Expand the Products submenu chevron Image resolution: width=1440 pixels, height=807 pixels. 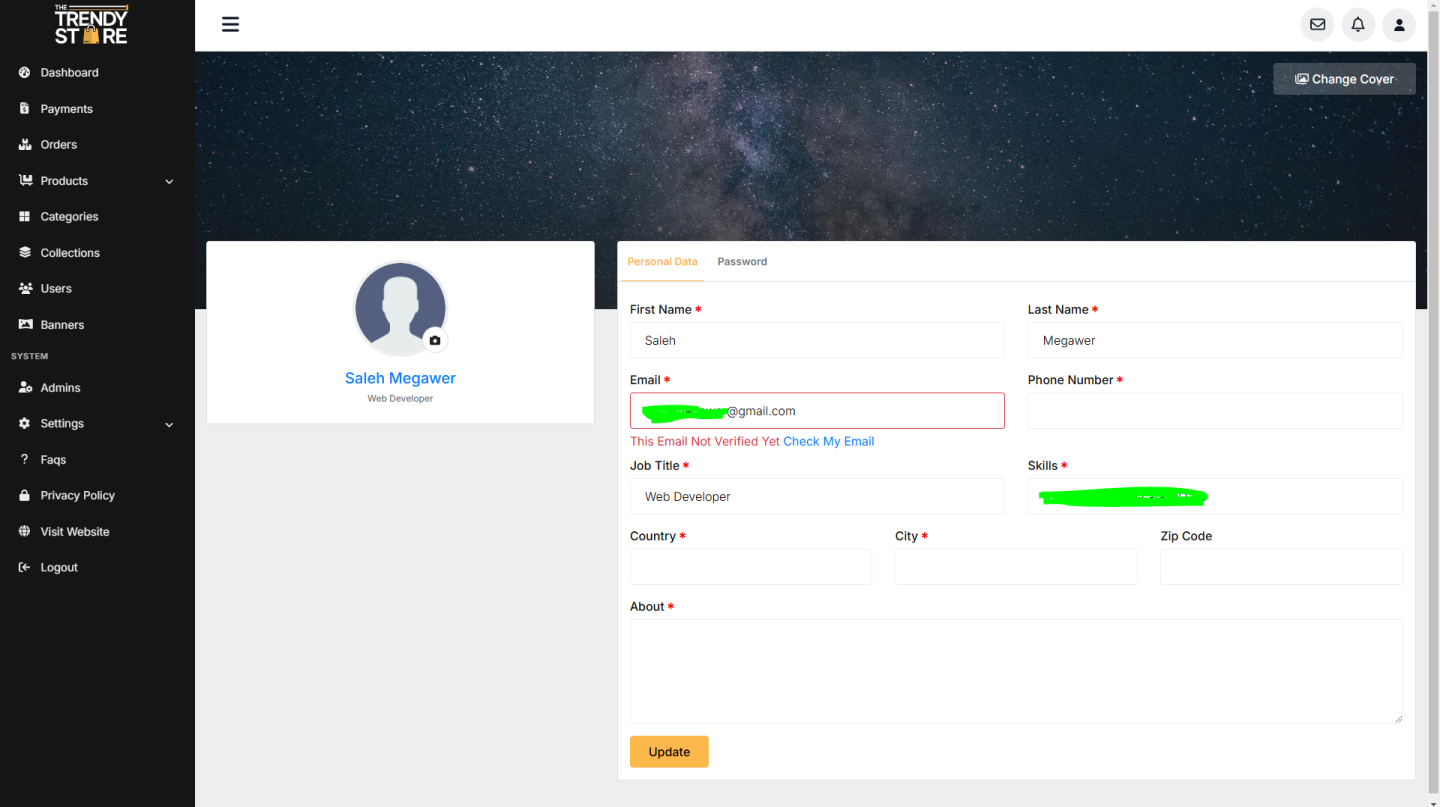(169, 182)
